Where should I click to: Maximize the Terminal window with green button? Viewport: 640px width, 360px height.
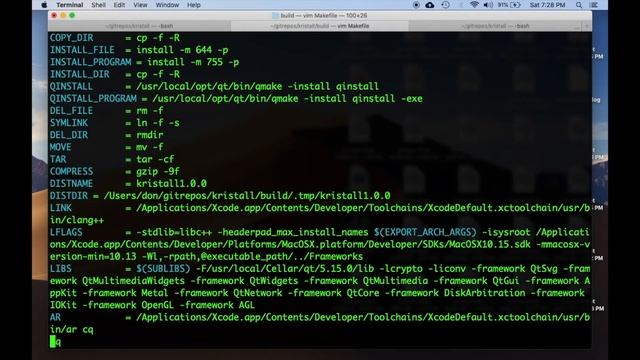(72, 16)
